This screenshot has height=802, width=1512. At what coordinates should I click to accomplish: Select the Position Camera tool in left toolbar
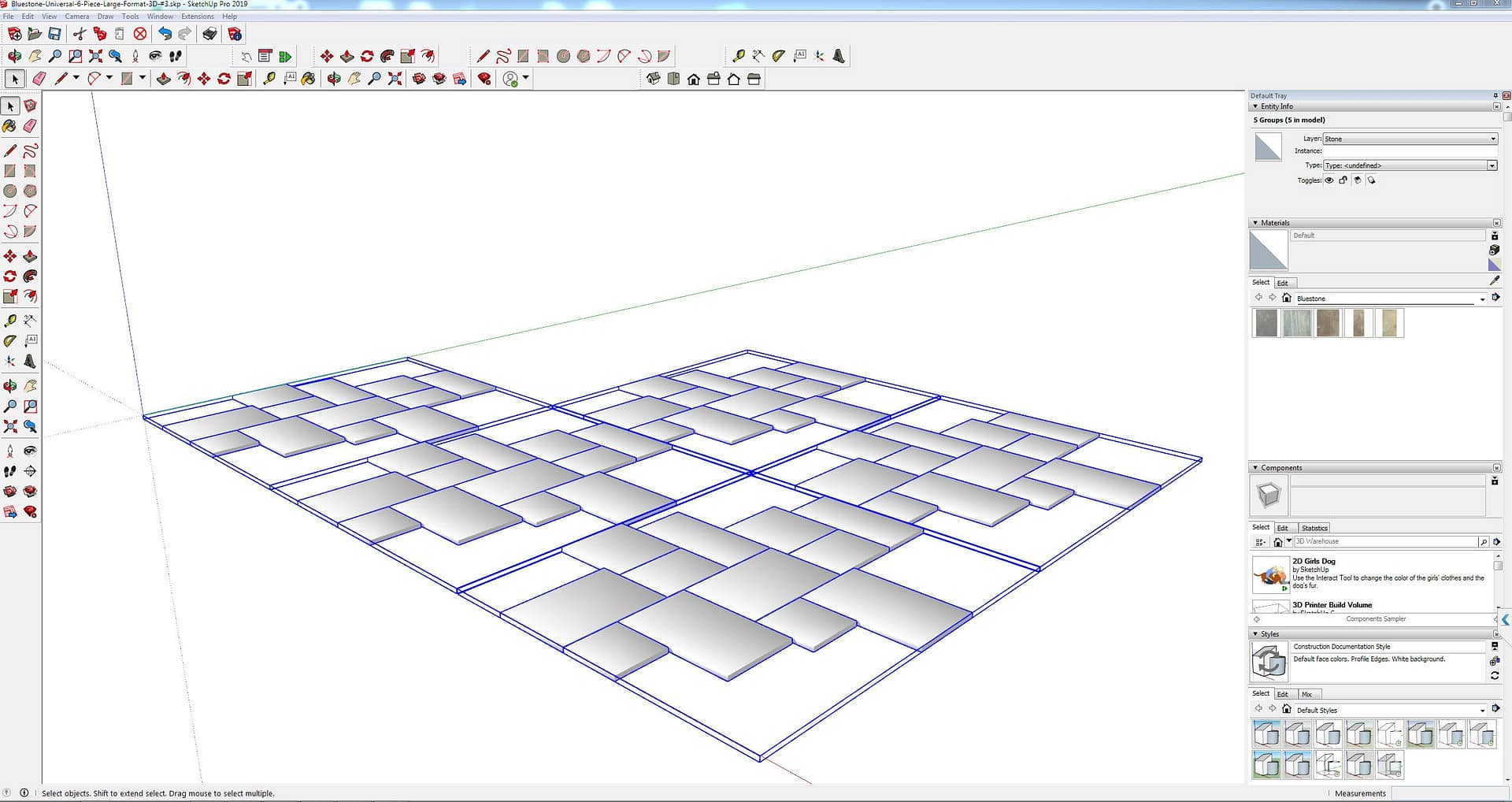[x=9, y=451]
